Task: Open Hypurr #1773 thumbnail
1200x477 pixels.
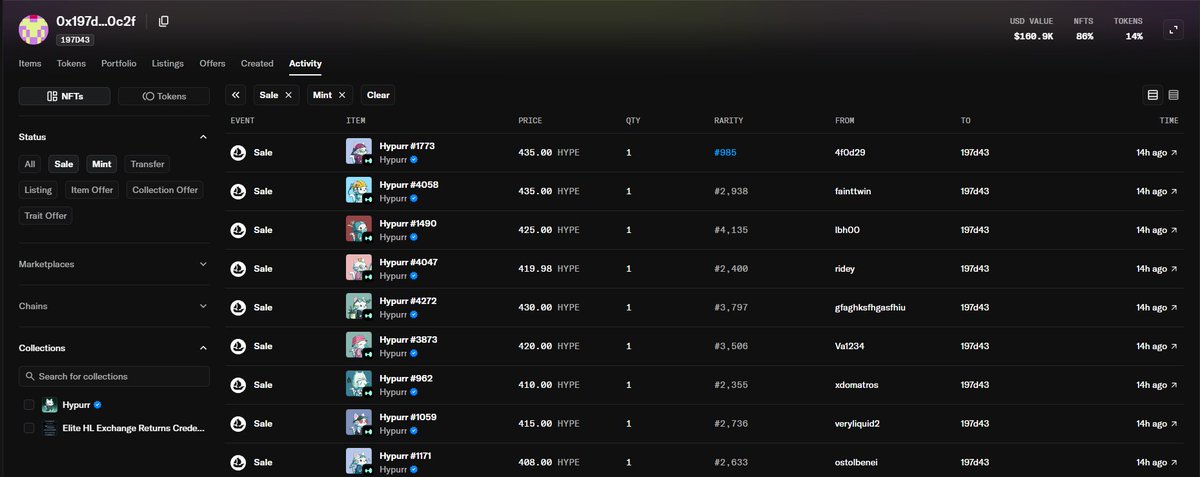Action: pyautogui.click(x=359, y=152)
